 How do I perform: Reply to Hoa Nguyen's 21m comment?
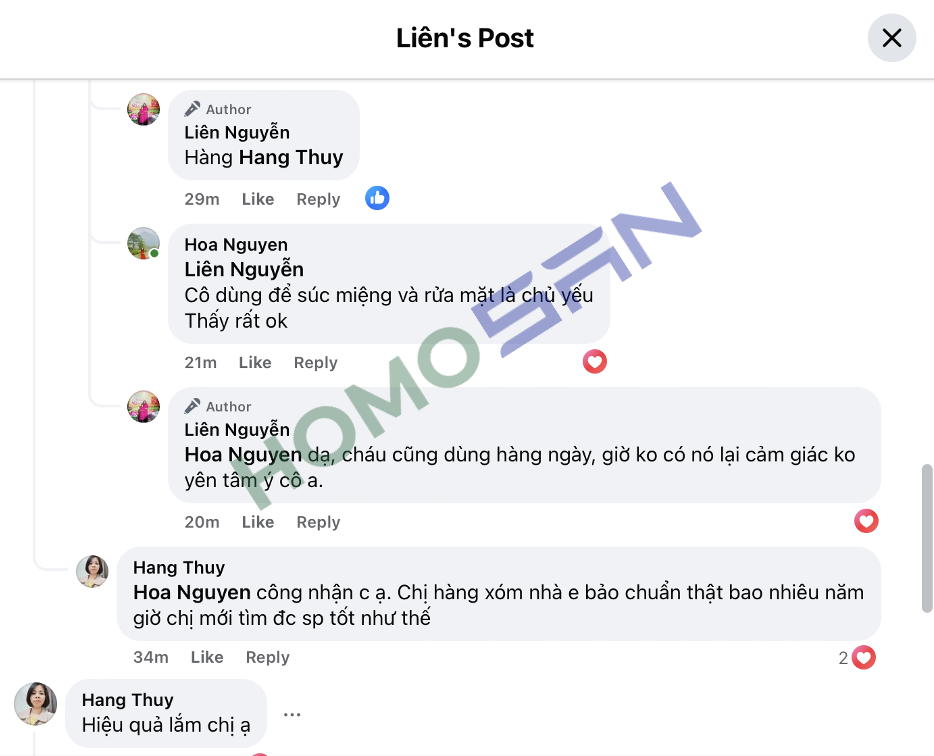(316, 362)
